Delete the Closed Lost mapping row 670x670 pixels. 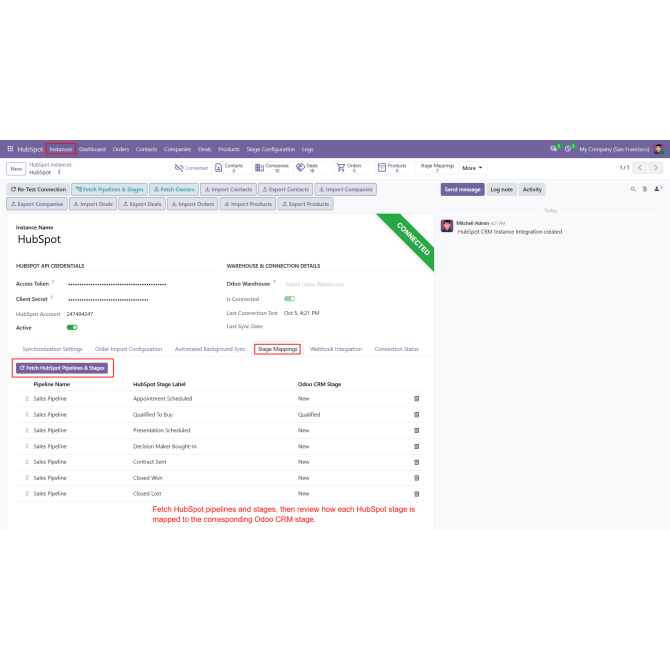(x=417, y=494)
